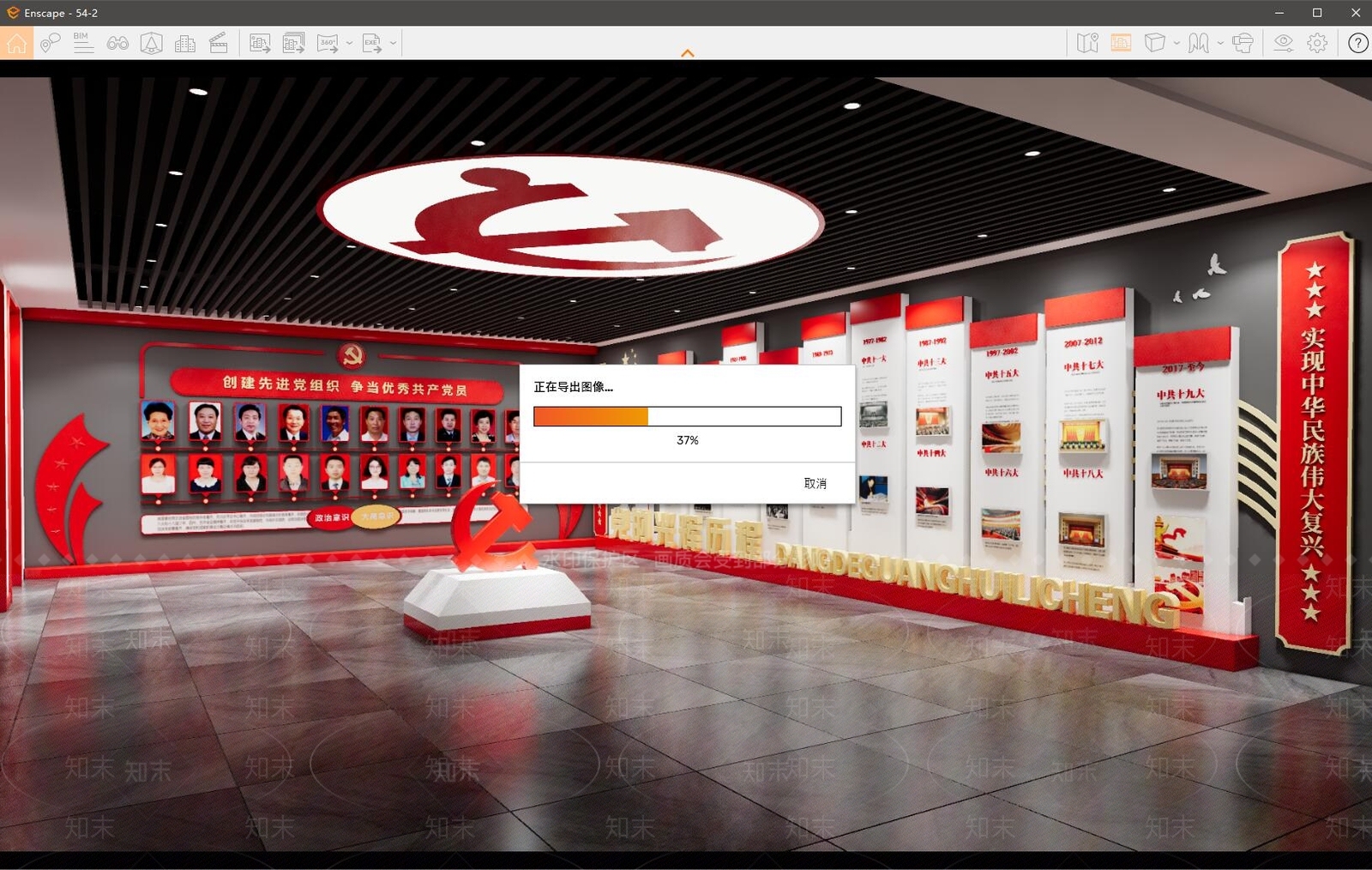The width and height of the screenshot is (1372, 870).
Task: Open General Settings gear icon
Action: pos(1317,43)
